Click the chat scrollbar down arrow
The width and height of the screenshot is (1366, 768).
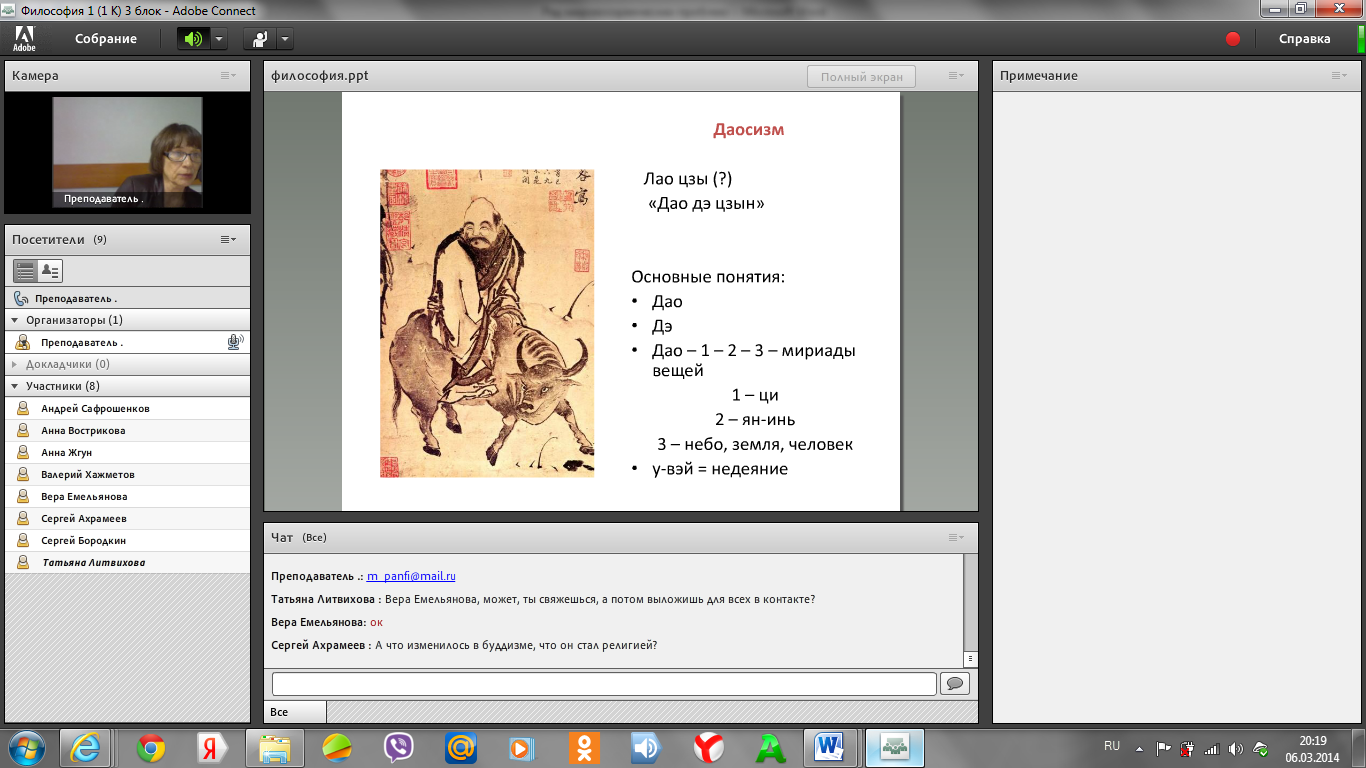(x=970, y=659)
